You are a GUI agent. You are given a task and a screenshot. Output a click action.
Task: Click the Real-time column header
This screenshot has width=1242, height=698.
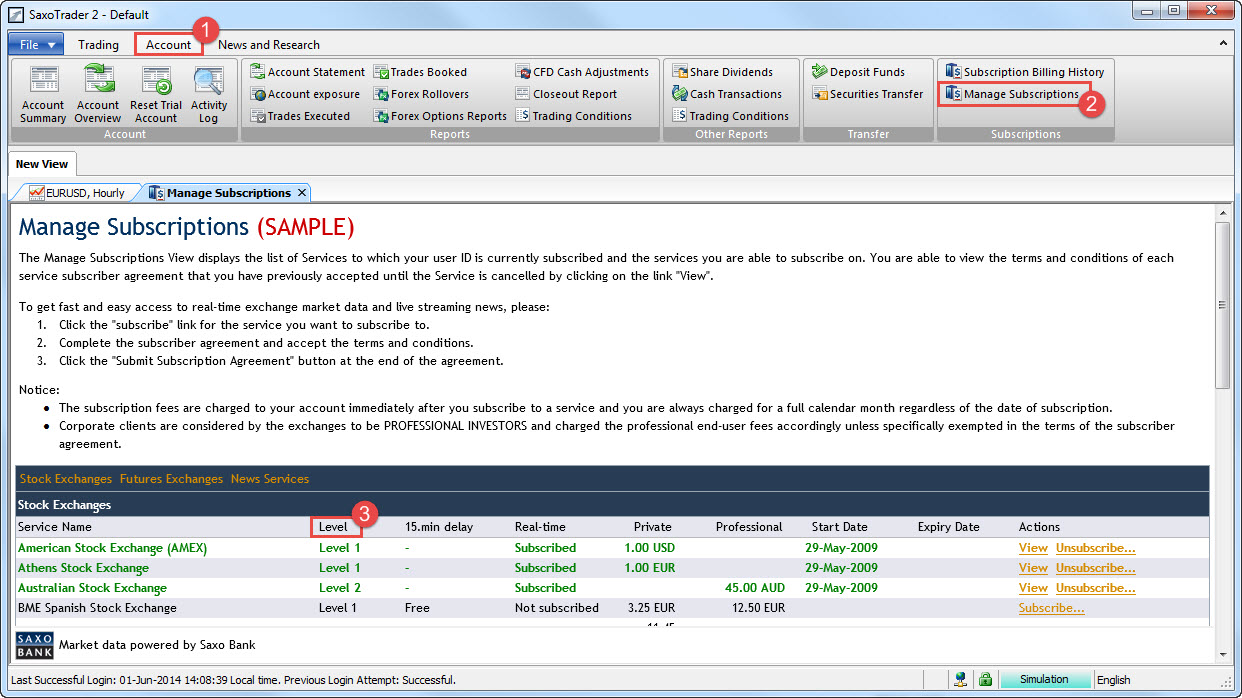540,526
